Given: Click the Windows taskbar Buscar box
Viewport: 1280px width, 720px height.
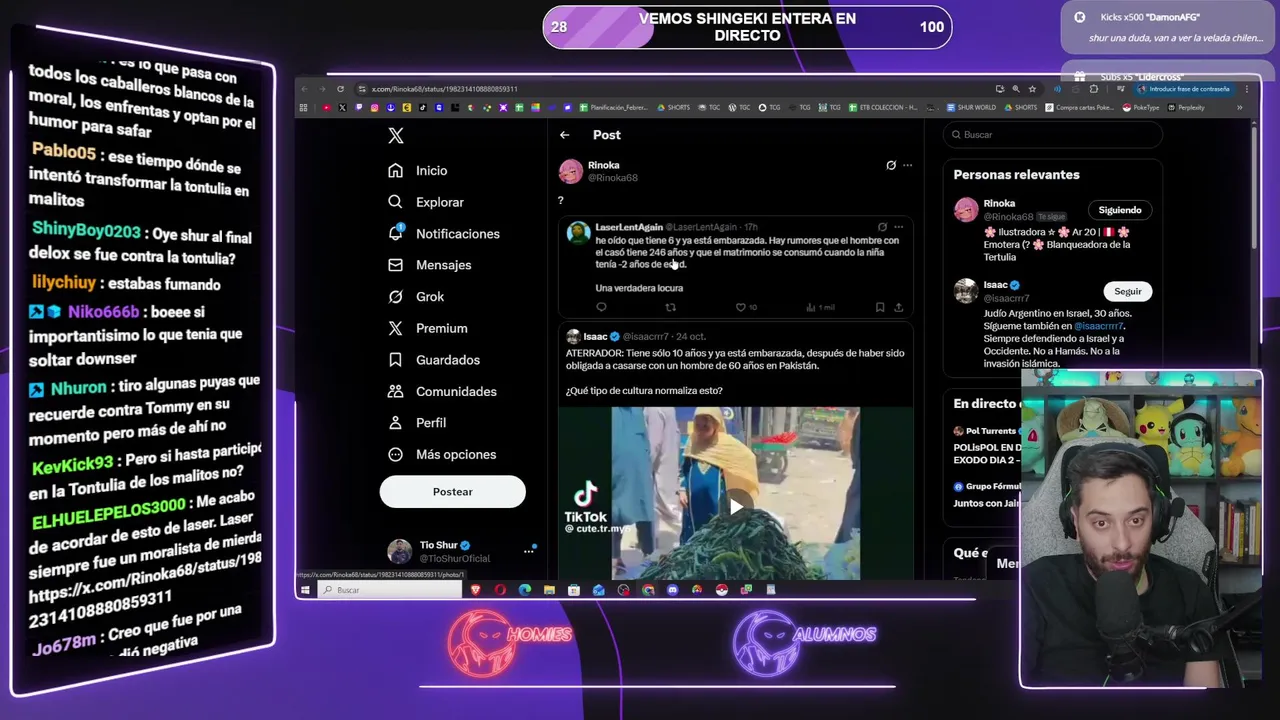Looking at the screenshot, I should tap(390, 590).
